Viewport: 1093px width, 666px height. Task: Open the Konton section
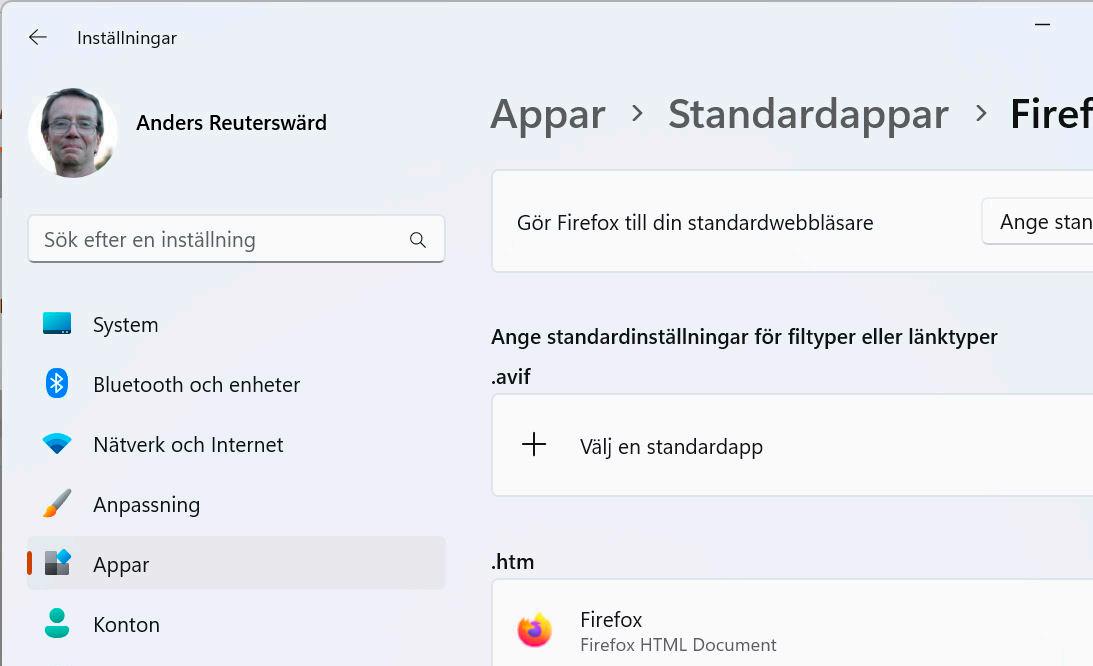(126, 625)
